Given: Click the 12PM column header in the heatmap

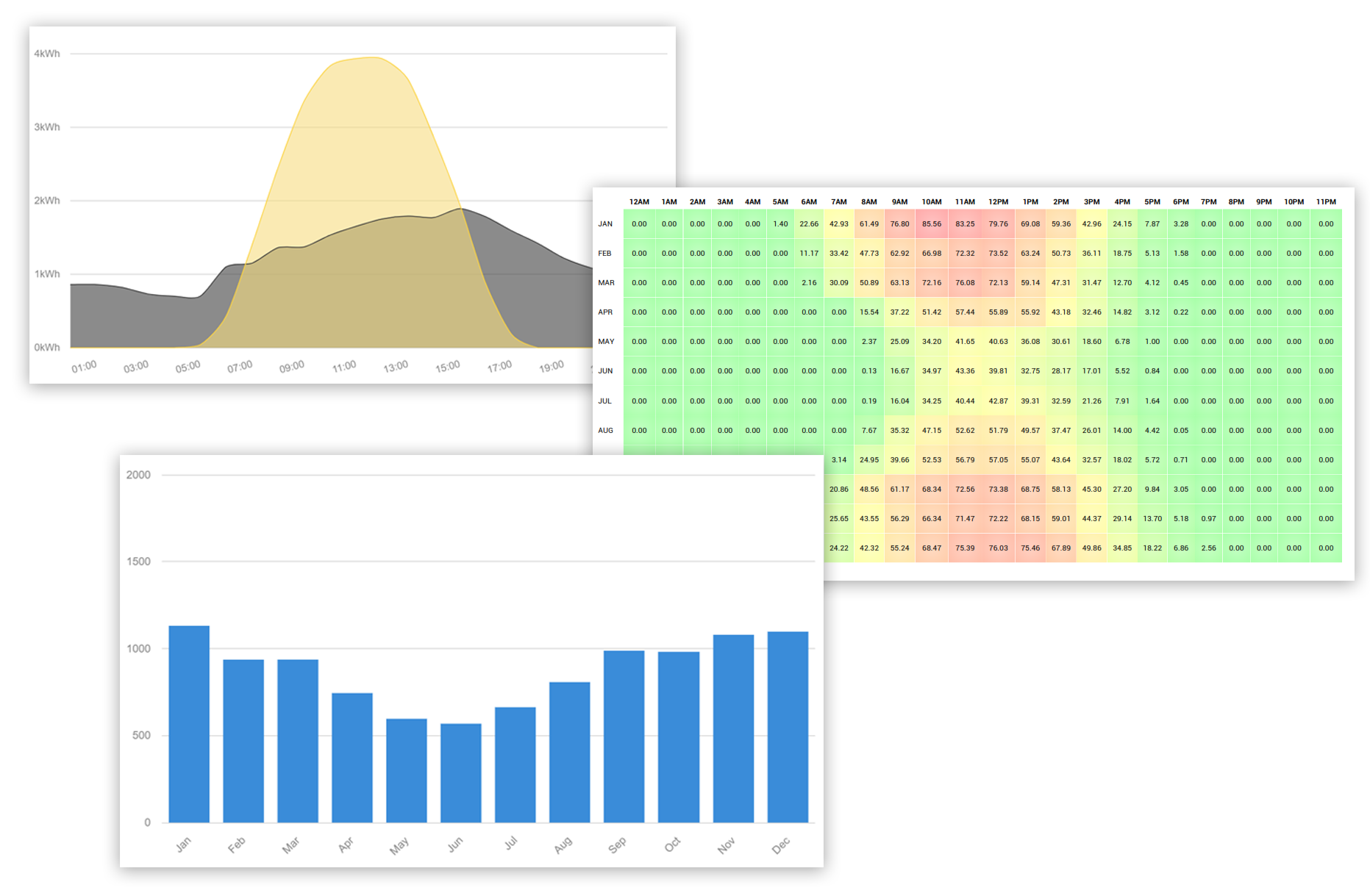Looking at the screenshot, I should pyautogui.click(x=998, y=201).
